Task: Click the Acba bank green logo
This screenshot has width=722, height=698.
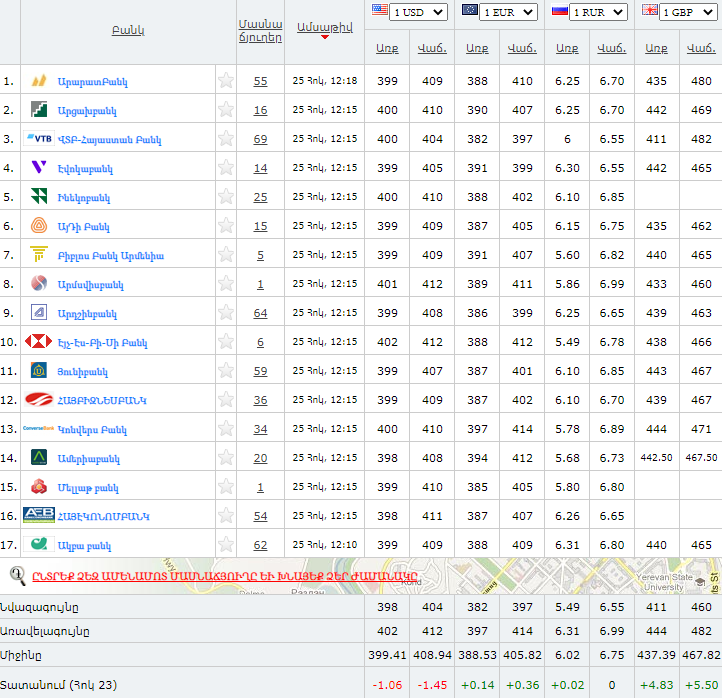Action: tap(39, 544)
